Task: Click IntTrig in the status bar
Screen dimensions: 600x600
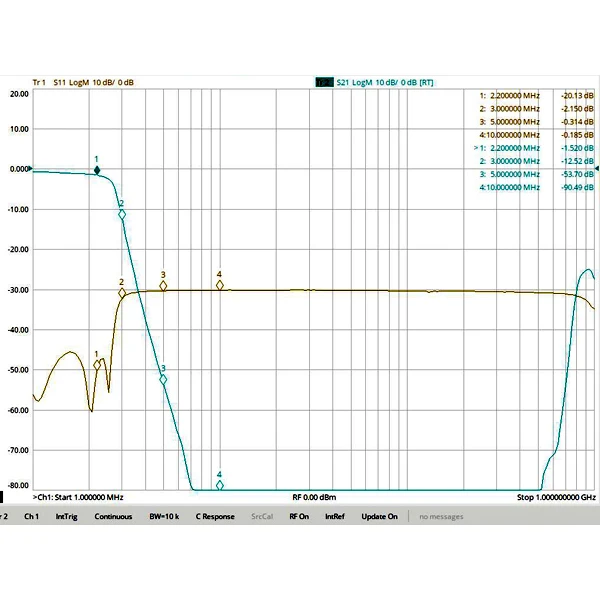Action: [67, 517]
